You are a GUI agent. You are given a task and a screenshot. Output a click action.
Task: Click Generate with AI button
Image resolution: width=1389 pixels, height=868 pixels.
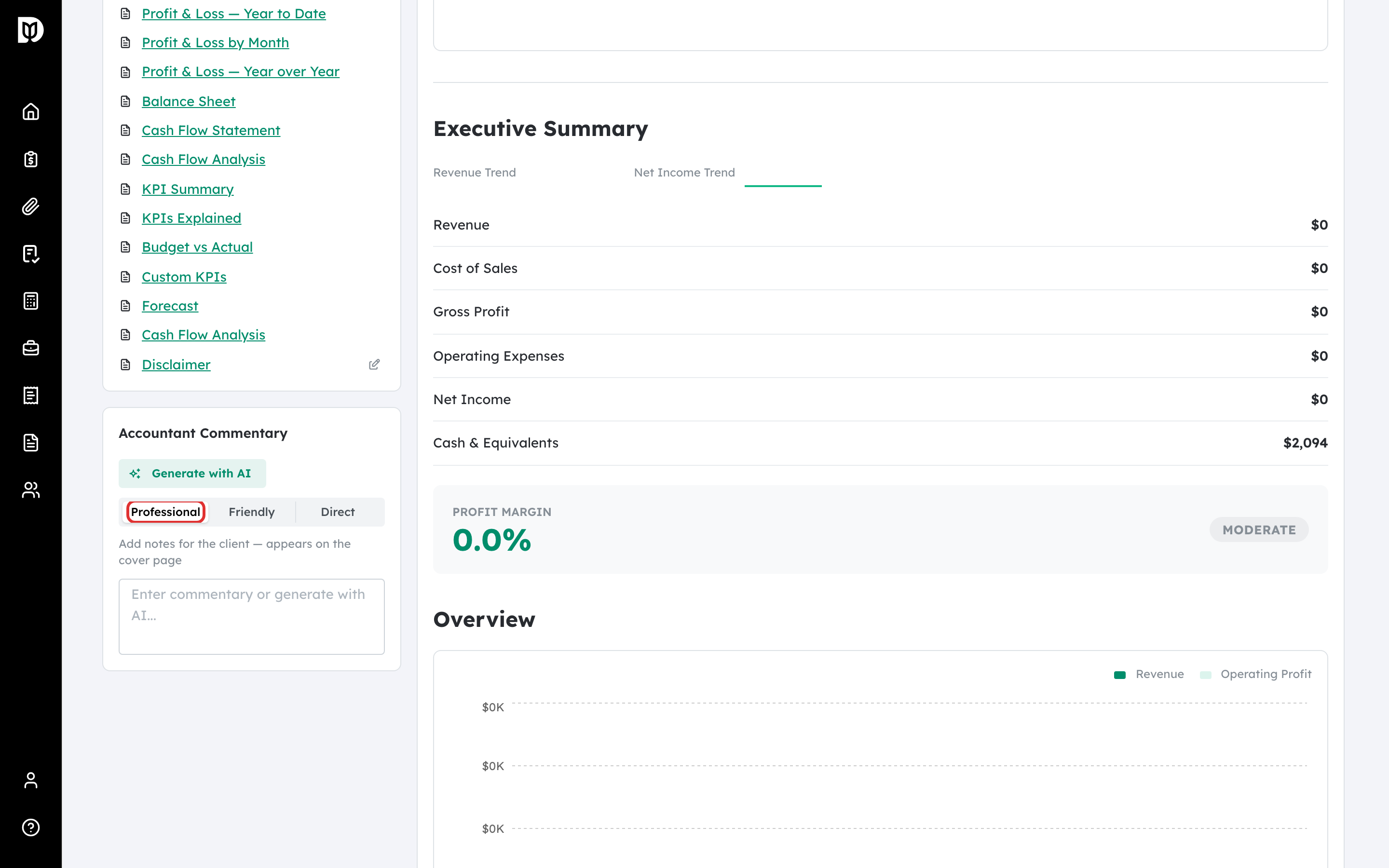192,473
